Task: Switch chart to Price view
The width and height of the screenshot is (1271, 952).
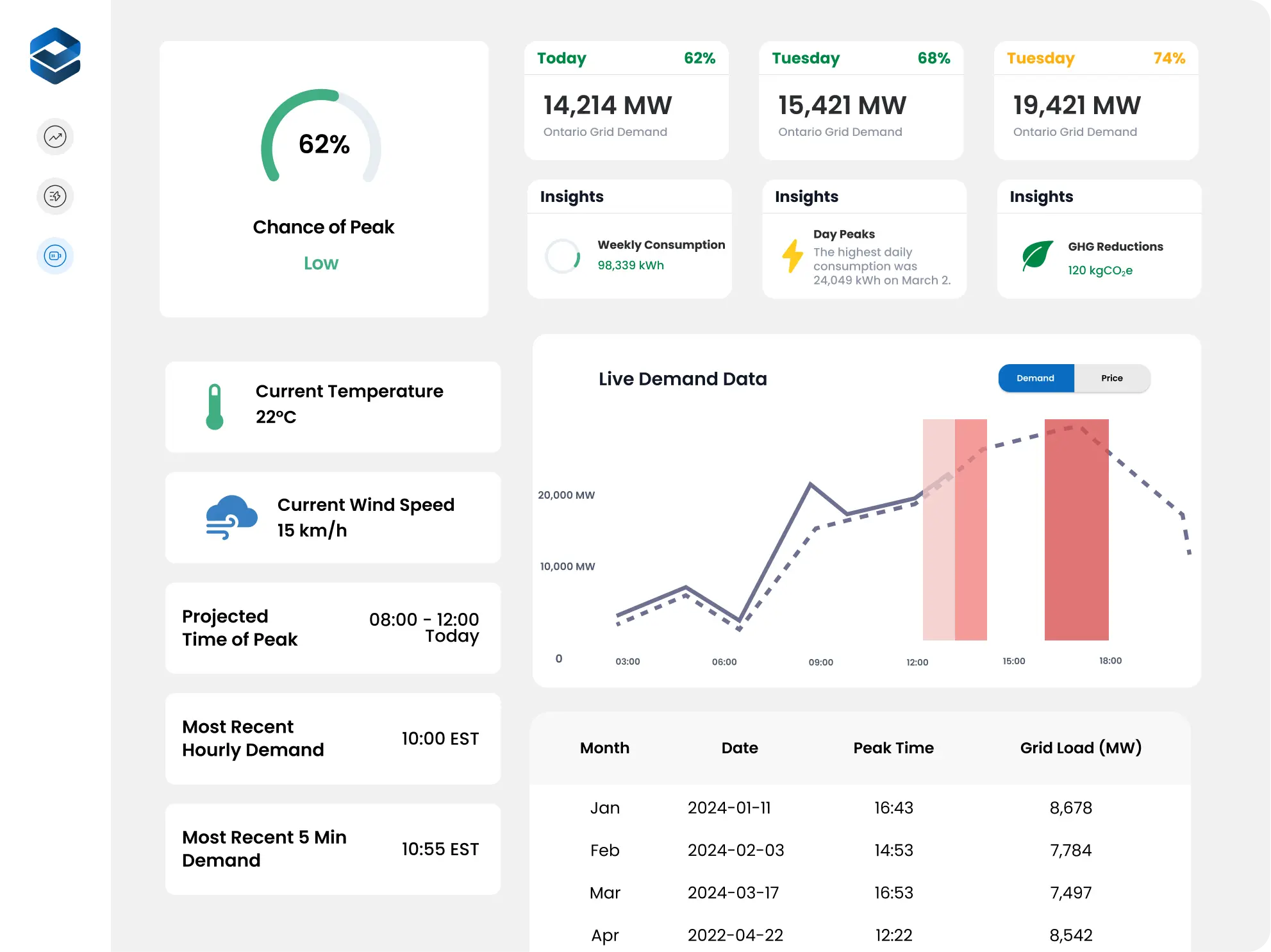Action: (1112, 378)
